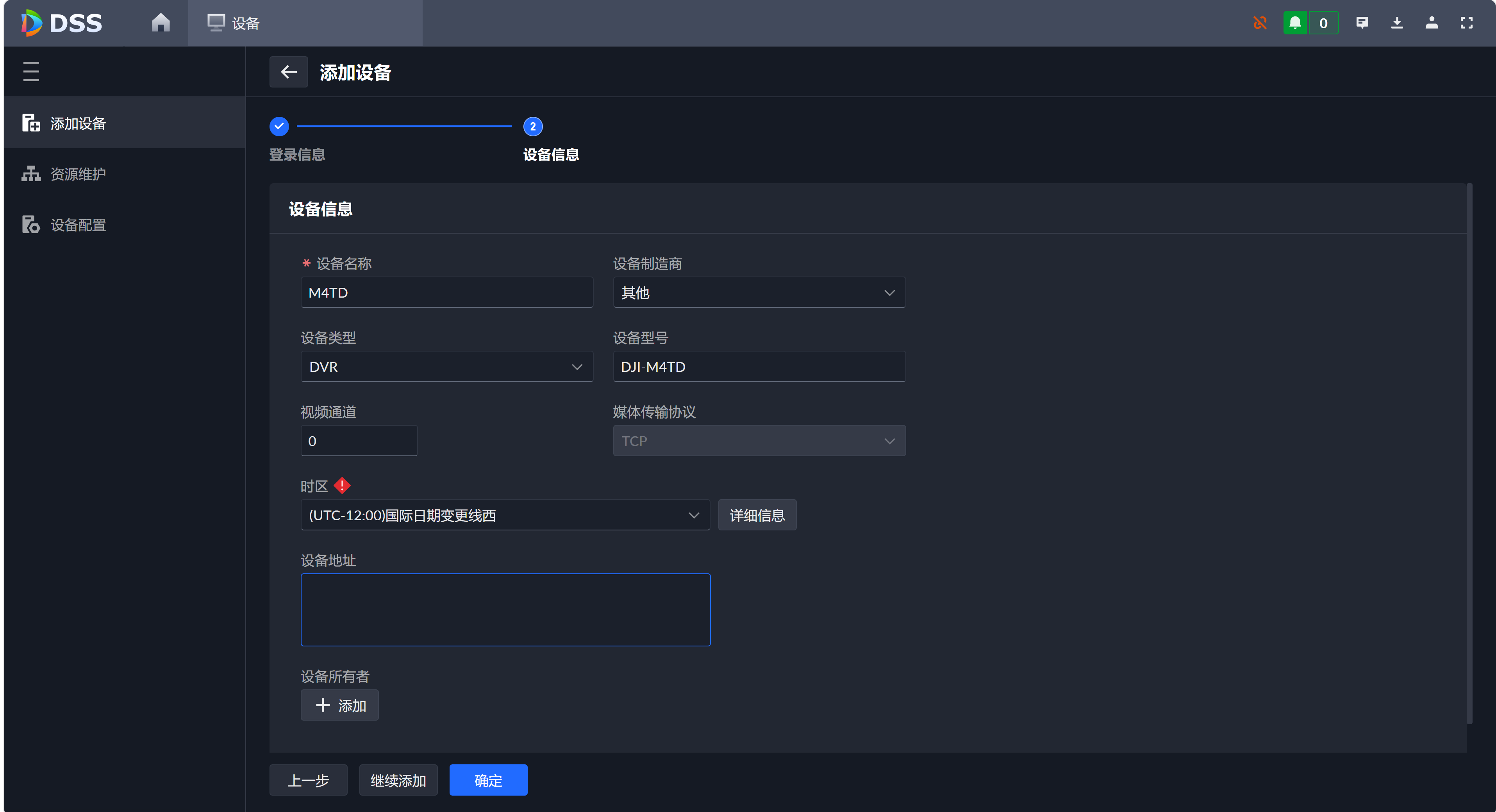Open the 设备类型 DVR dropdown

(x=446, y=366)
